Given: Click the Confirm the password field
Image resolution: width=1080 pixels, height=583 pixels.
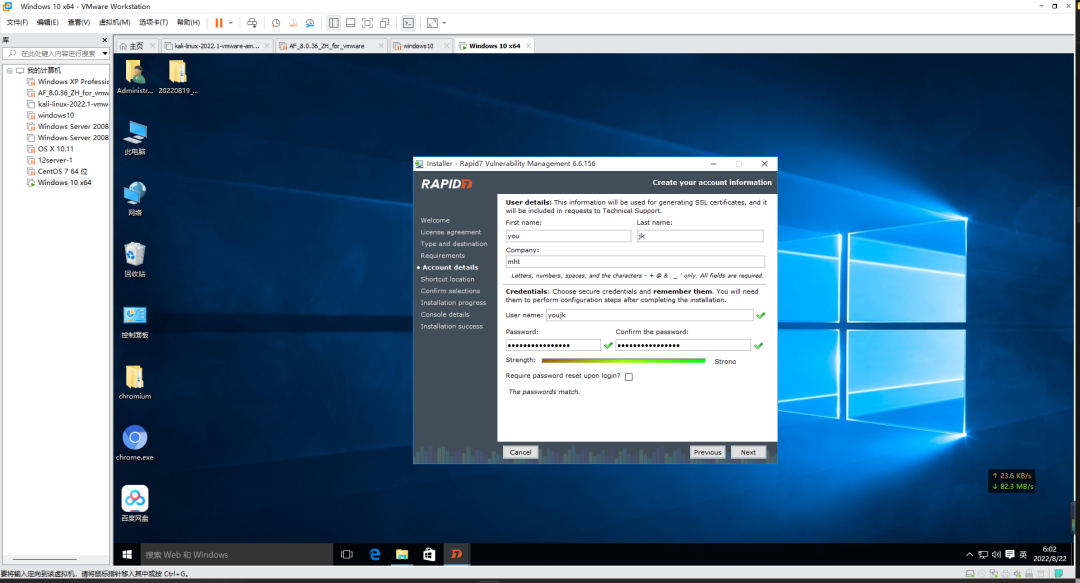Looking at the screenshot, I should pyautogui.click(x=683, y=345).
